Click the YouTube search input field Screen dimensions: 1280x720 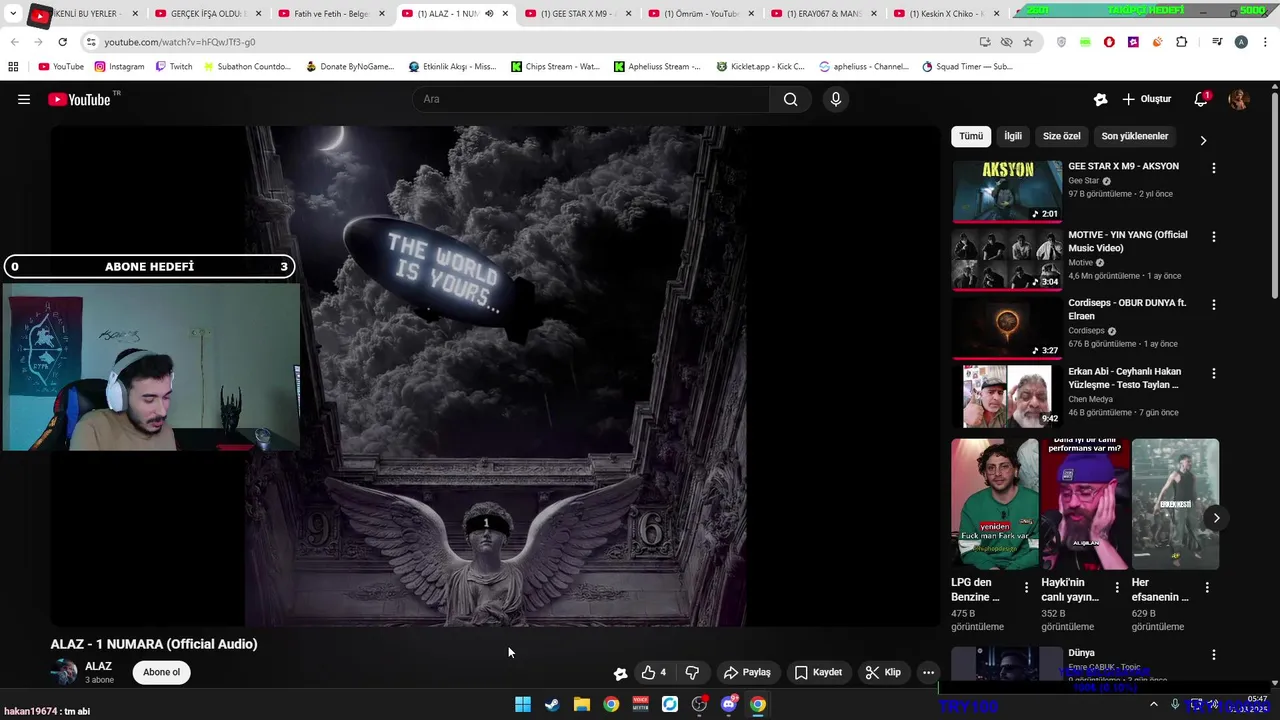(x=590, y=99)
